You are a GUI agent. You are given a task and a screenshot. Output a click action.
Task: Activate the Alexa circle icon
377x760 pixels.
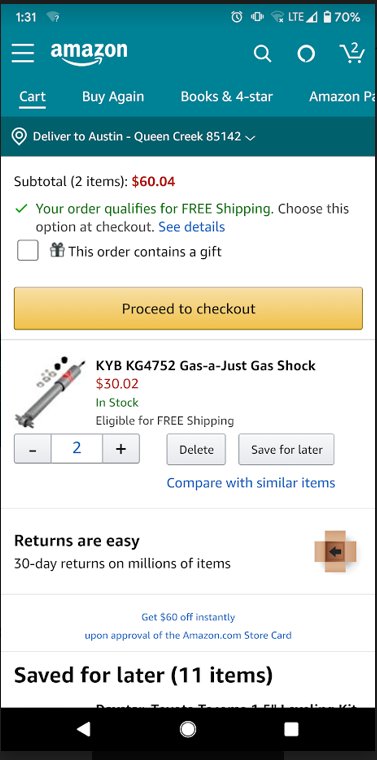click(x=306, y=54)
